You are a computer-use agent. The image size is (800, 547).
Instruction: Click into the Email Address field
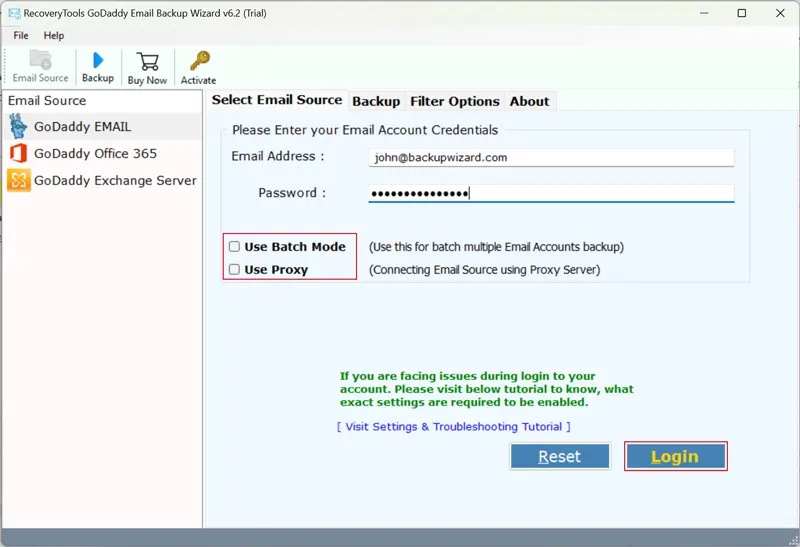(551, 157)
